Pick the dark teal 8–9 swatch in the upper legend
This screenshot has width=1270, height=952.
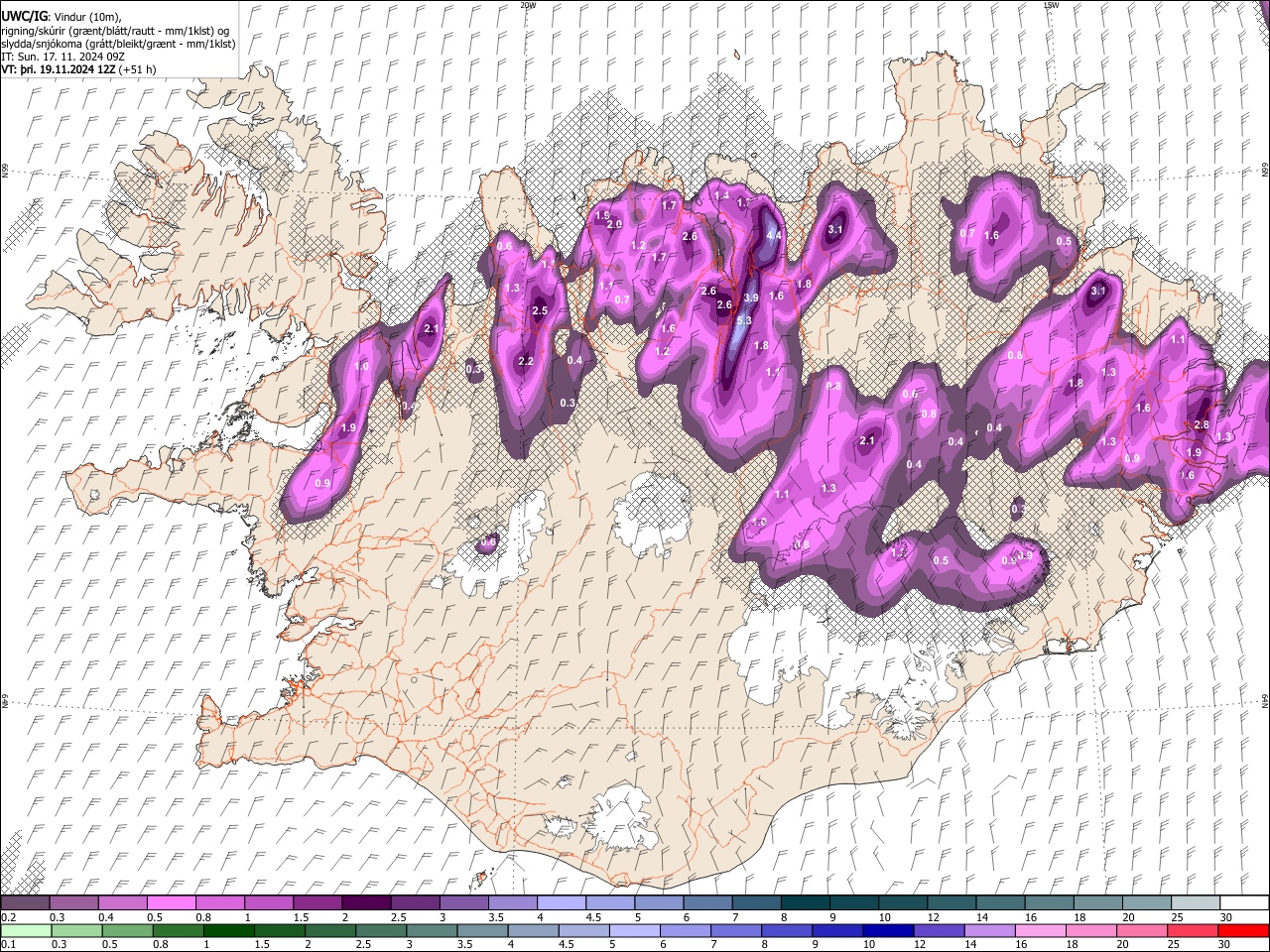[x=806, y=903]
